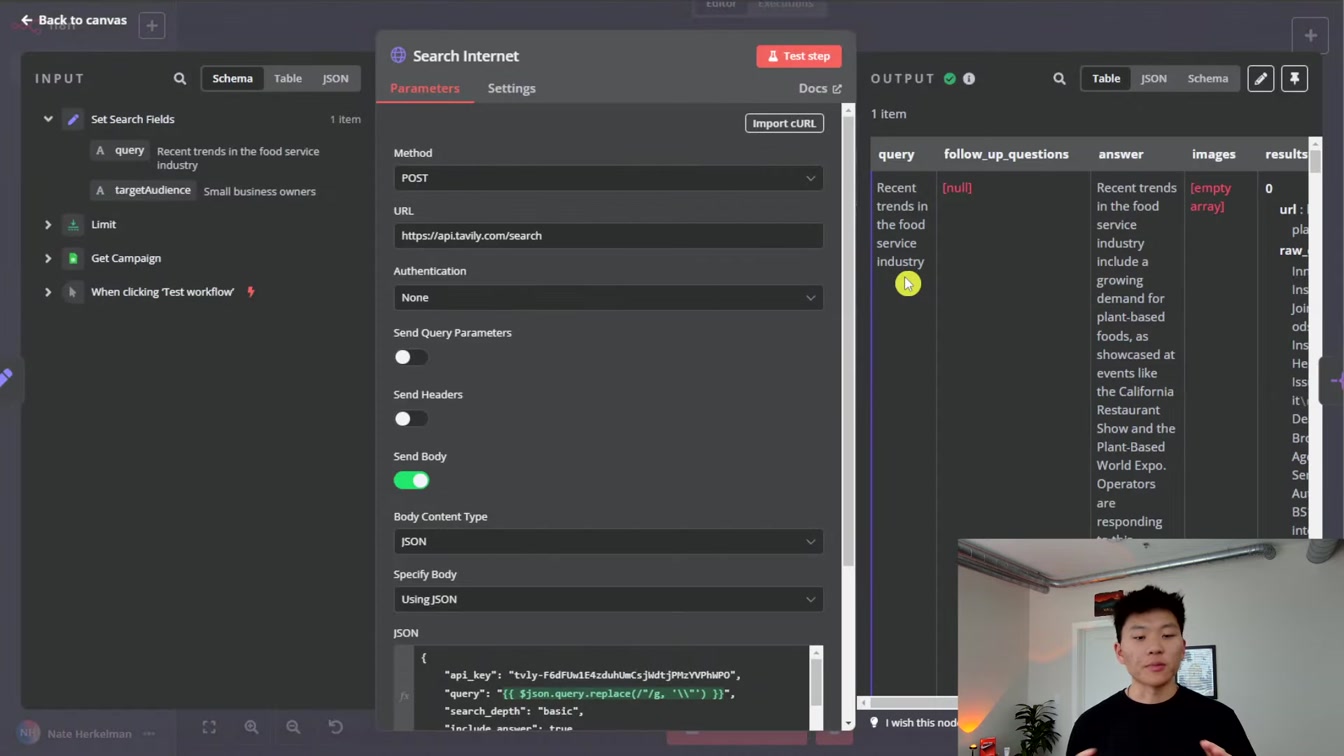
Task: Search the OUTPUT panel data
Action: pos(1059,78)
